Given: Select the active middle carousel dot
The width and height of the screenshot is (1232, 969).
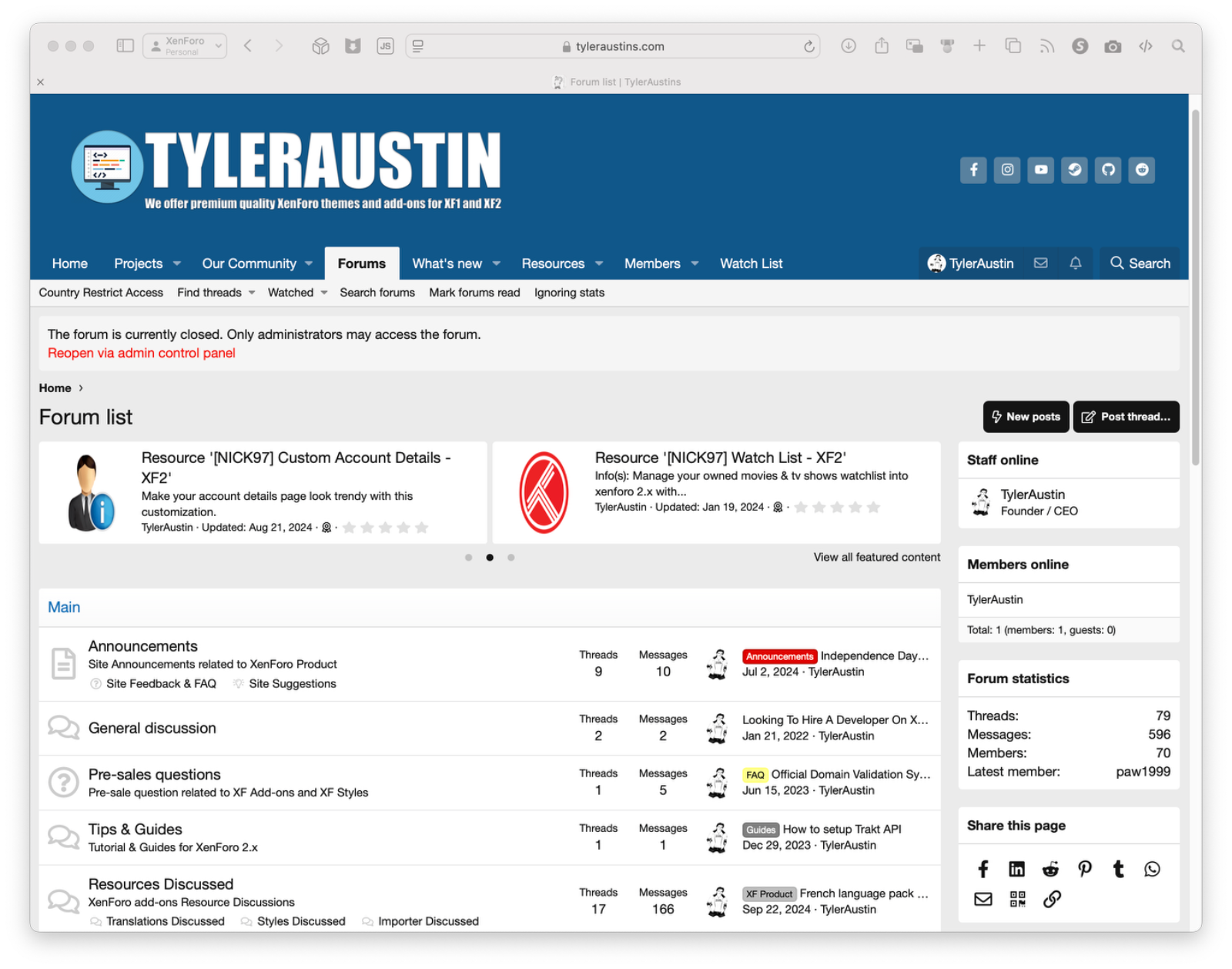Looking at the screenshot, I should (490, 558).
